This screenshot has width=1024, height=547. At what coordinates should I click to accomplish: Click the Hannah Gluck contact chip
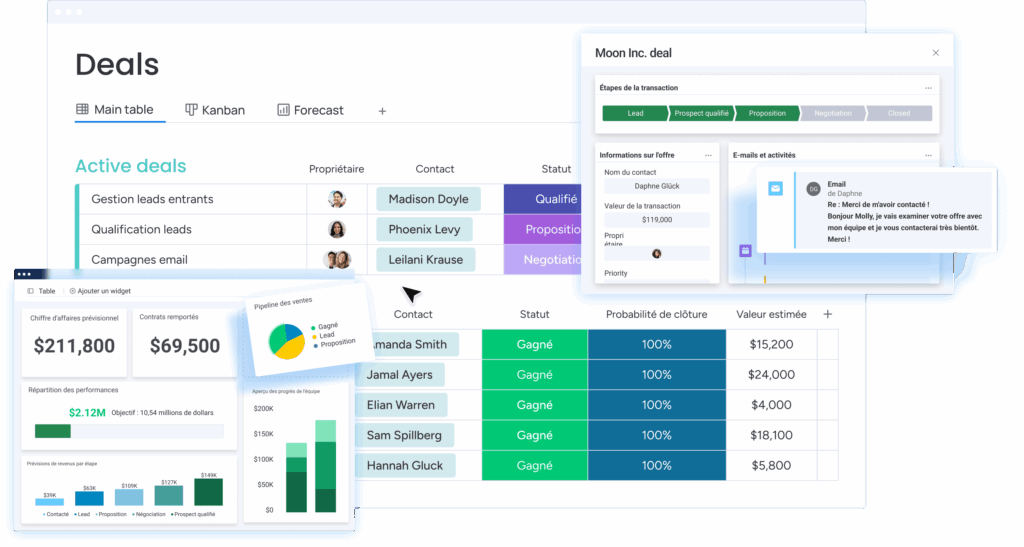[x=405, y=465]
